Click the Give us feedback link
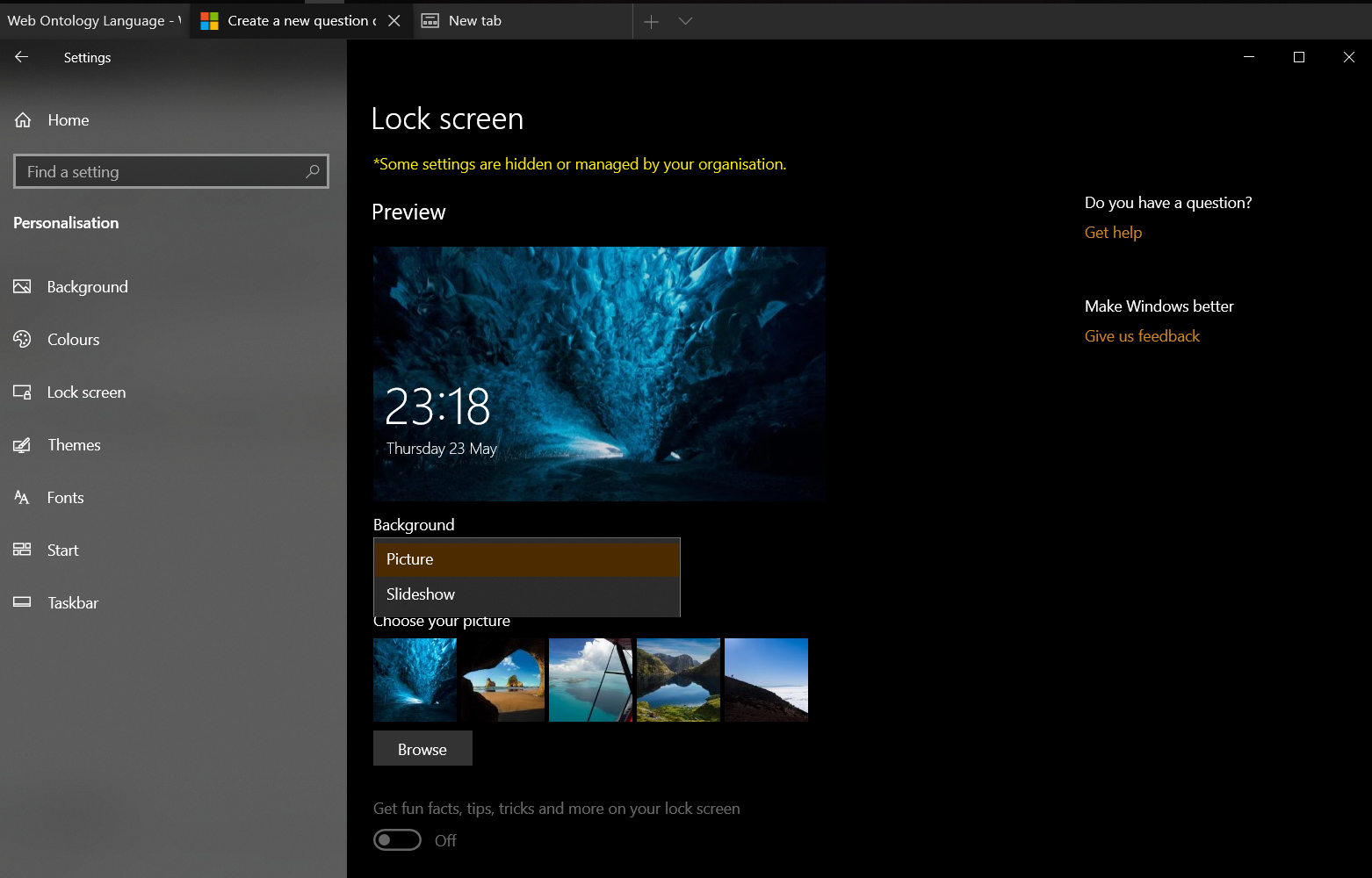The height and width of the screenshot is (878, 1372). coord(1142,335)
